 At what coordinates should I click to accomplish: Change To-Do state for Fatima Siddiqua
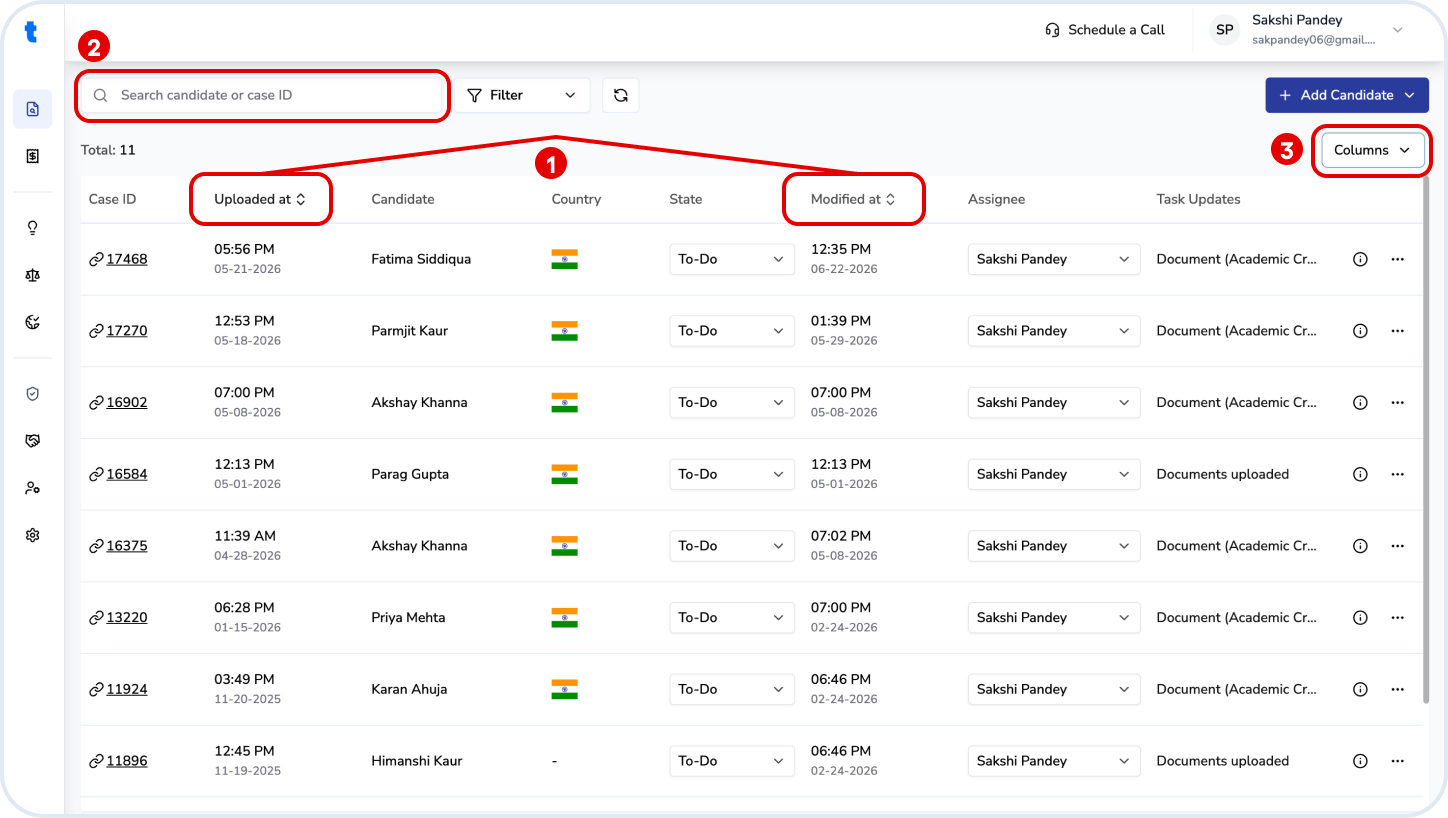[x=732, y=259]
